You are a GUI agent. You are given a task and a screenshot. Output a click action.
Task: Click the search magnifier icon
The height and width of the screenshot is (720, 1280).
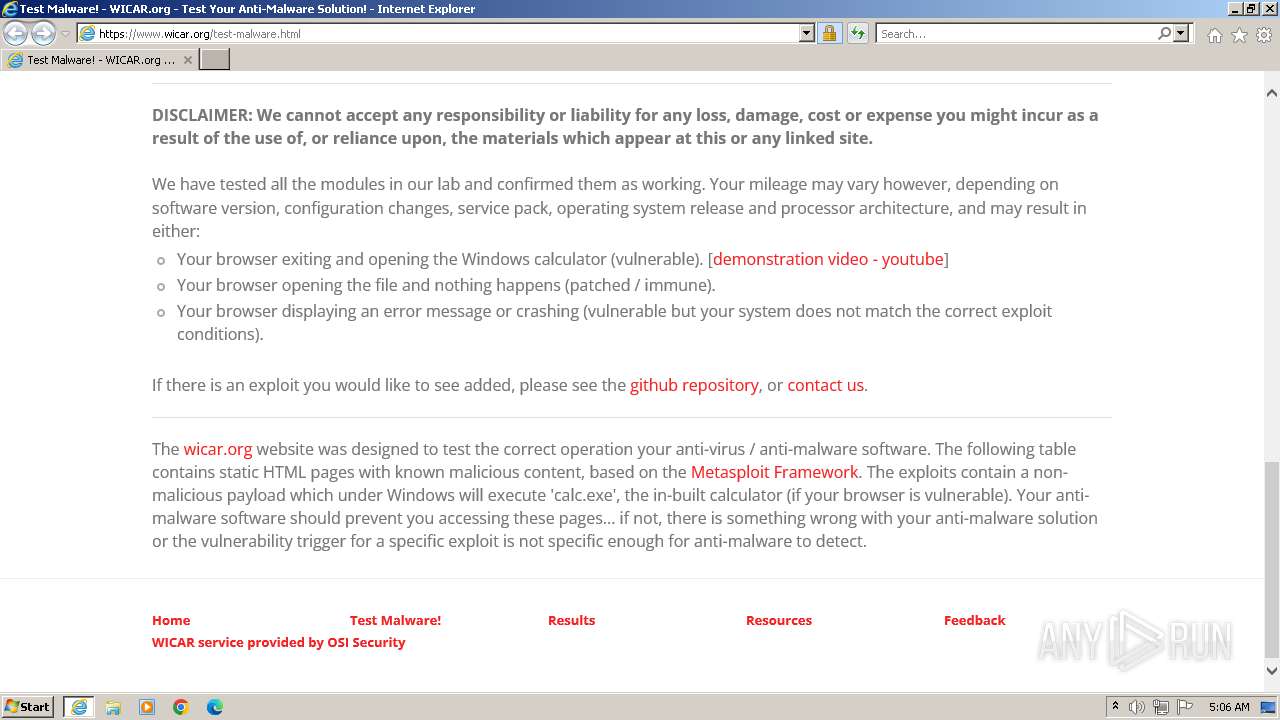1164,33
